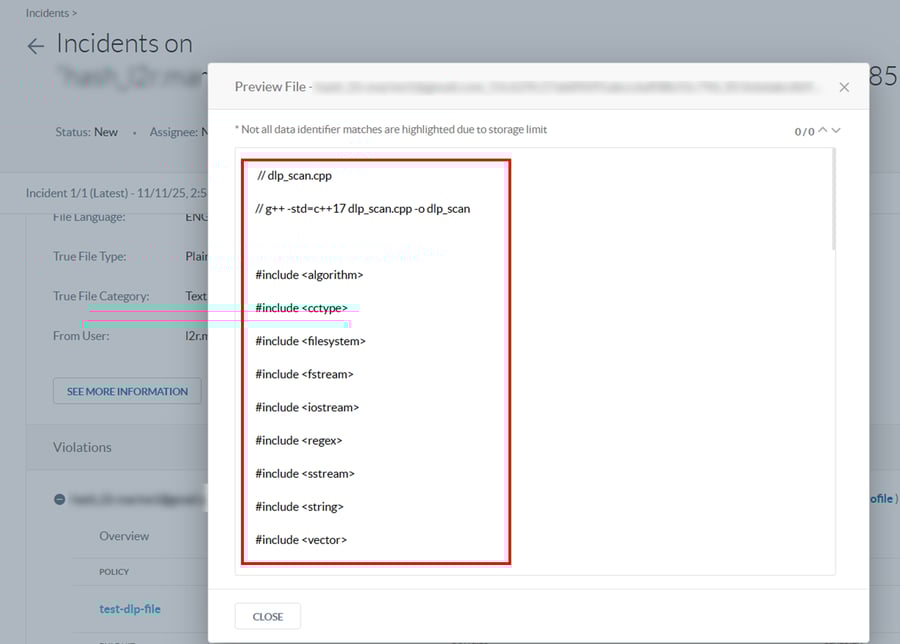Viewport: 900px width, 644px height.
Task: Select the highlighted include cctype line
Action: click(x=302, y=308)
